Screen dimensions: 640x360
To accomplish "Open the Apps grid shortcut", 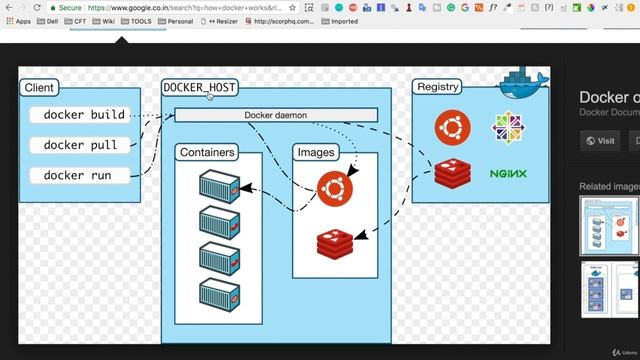I will click(x=19, y=21).
